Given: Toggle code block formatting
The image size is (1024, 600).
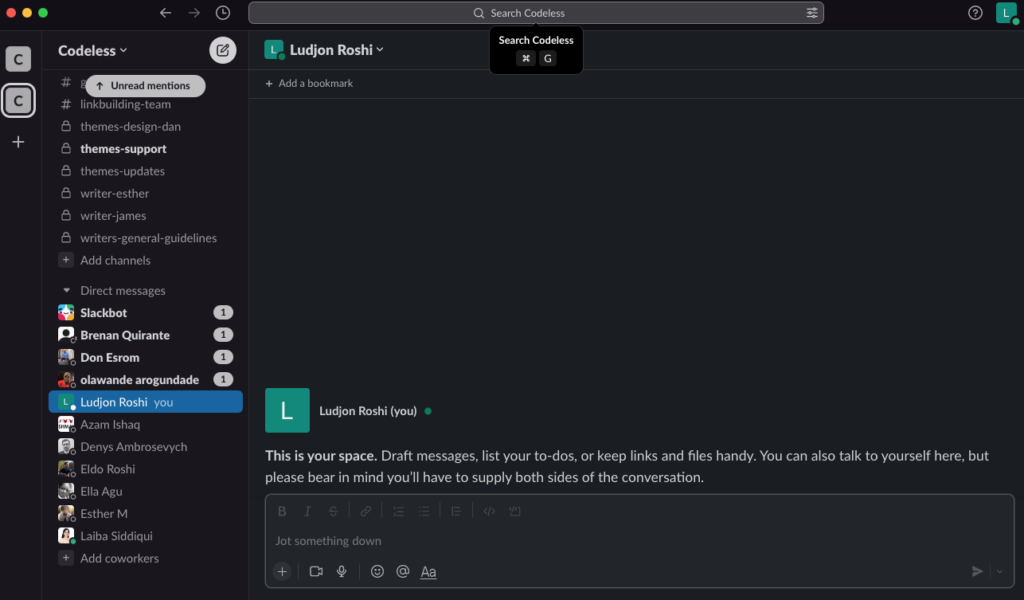Looking at the screenshot, I should (515, 511).
